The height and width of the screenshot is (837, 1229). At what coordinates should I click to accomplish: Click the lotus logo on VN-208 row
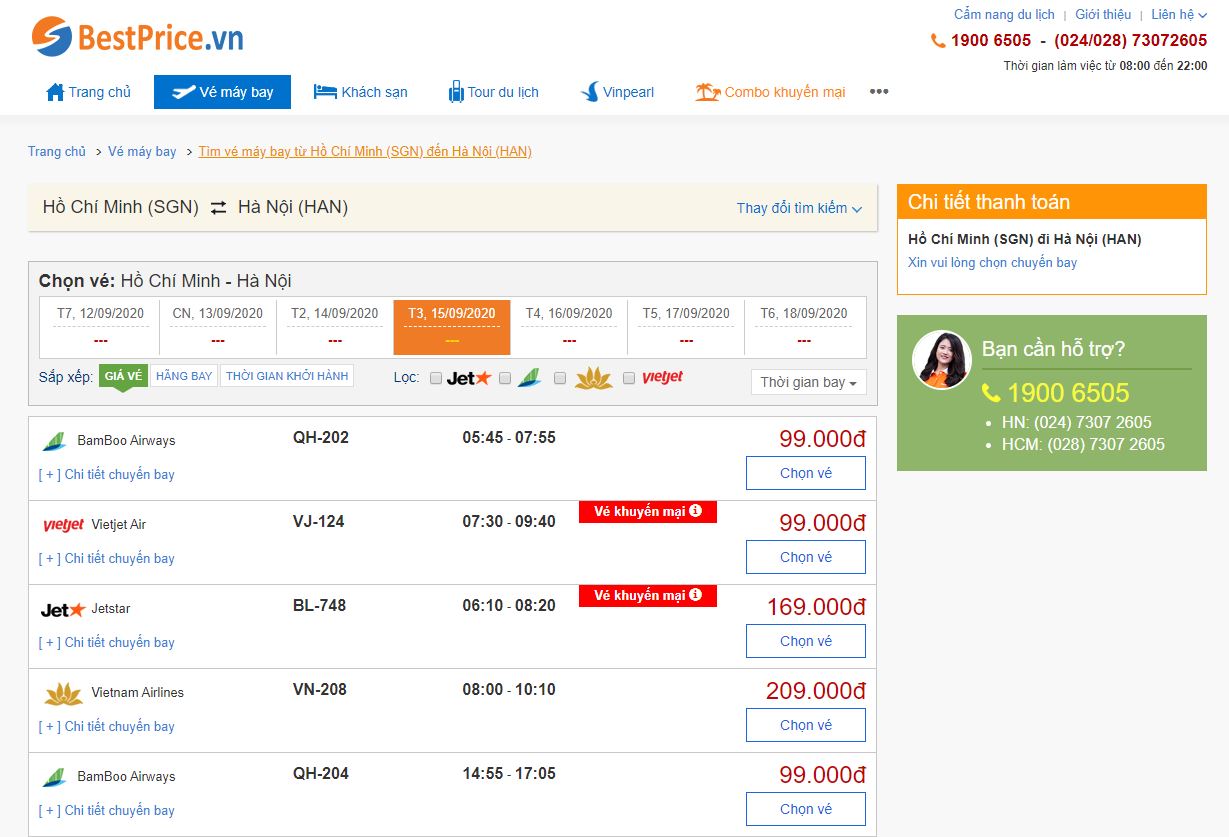[64, 693]
